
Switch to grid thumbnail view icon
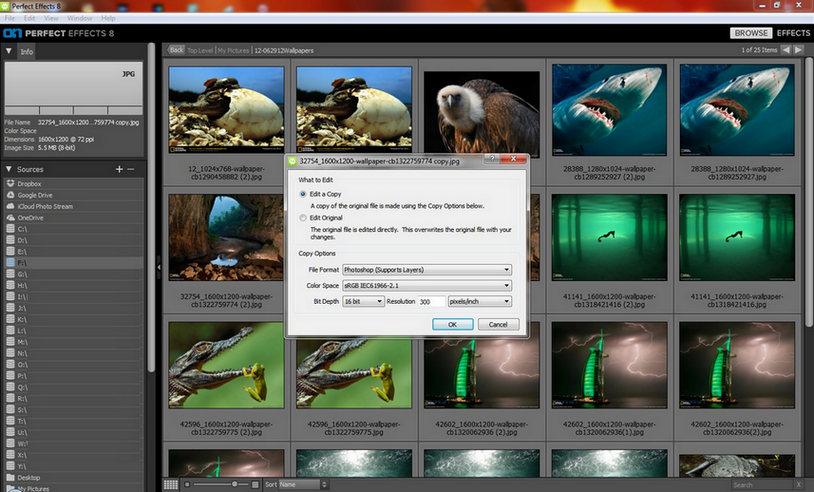[171, 484]
